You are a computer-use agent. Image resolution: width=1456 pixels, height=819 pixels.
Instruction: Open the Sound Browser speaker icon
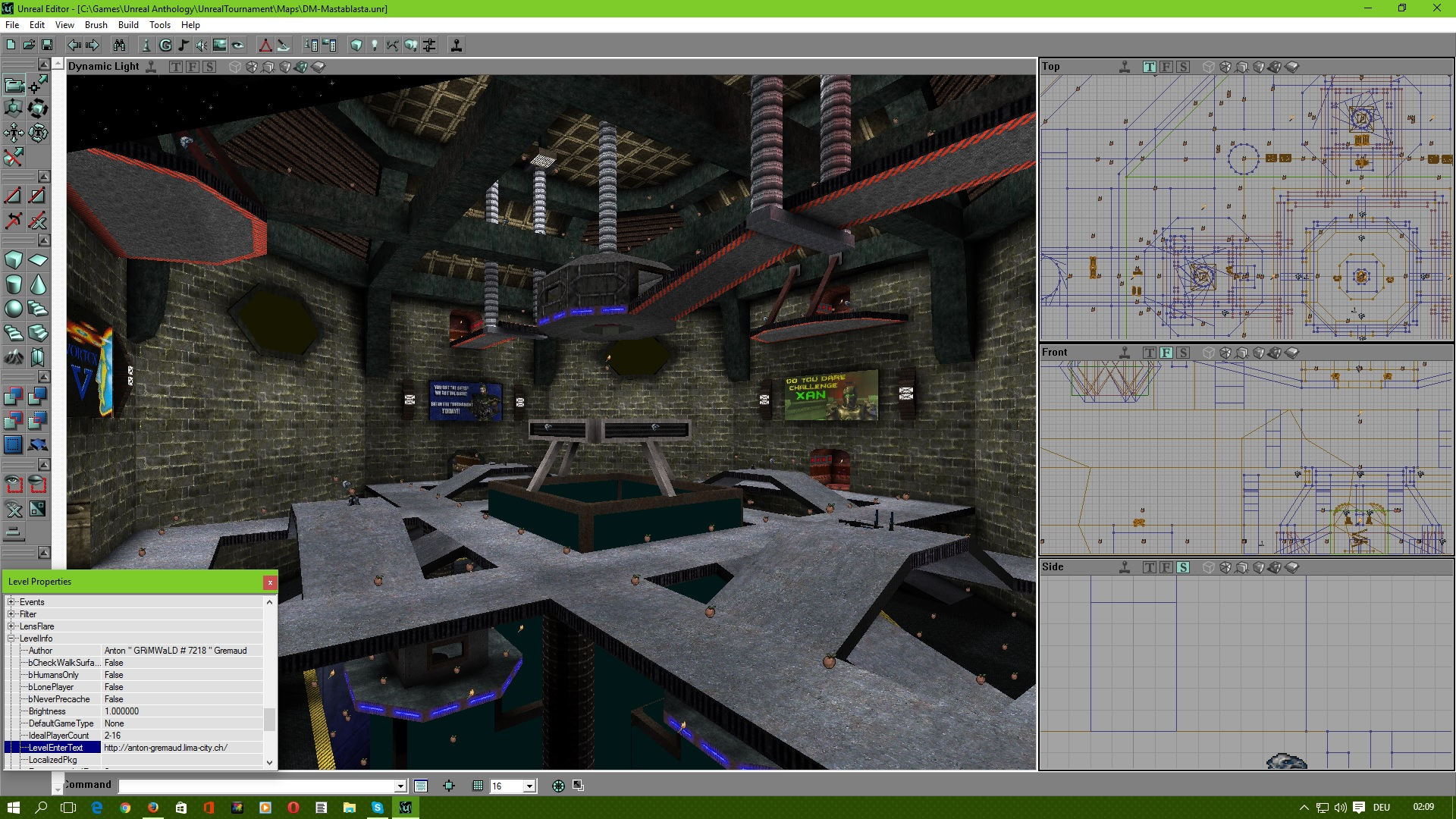click(x=201, y=45)
